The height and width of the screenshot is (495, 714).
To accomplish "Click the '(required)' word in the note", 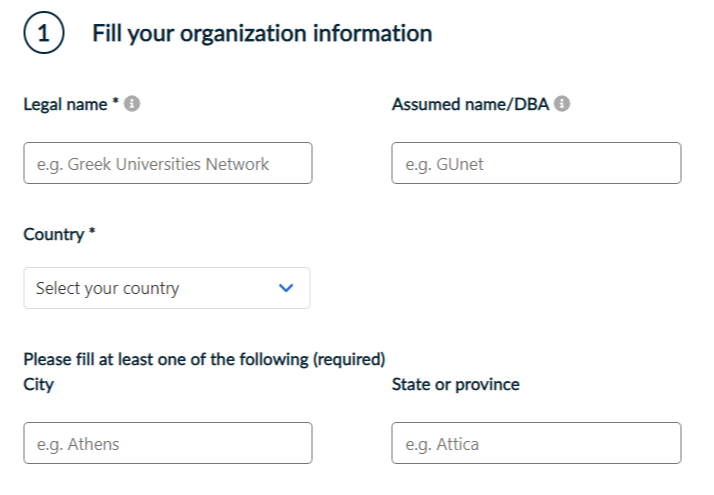I will [350, 360].
